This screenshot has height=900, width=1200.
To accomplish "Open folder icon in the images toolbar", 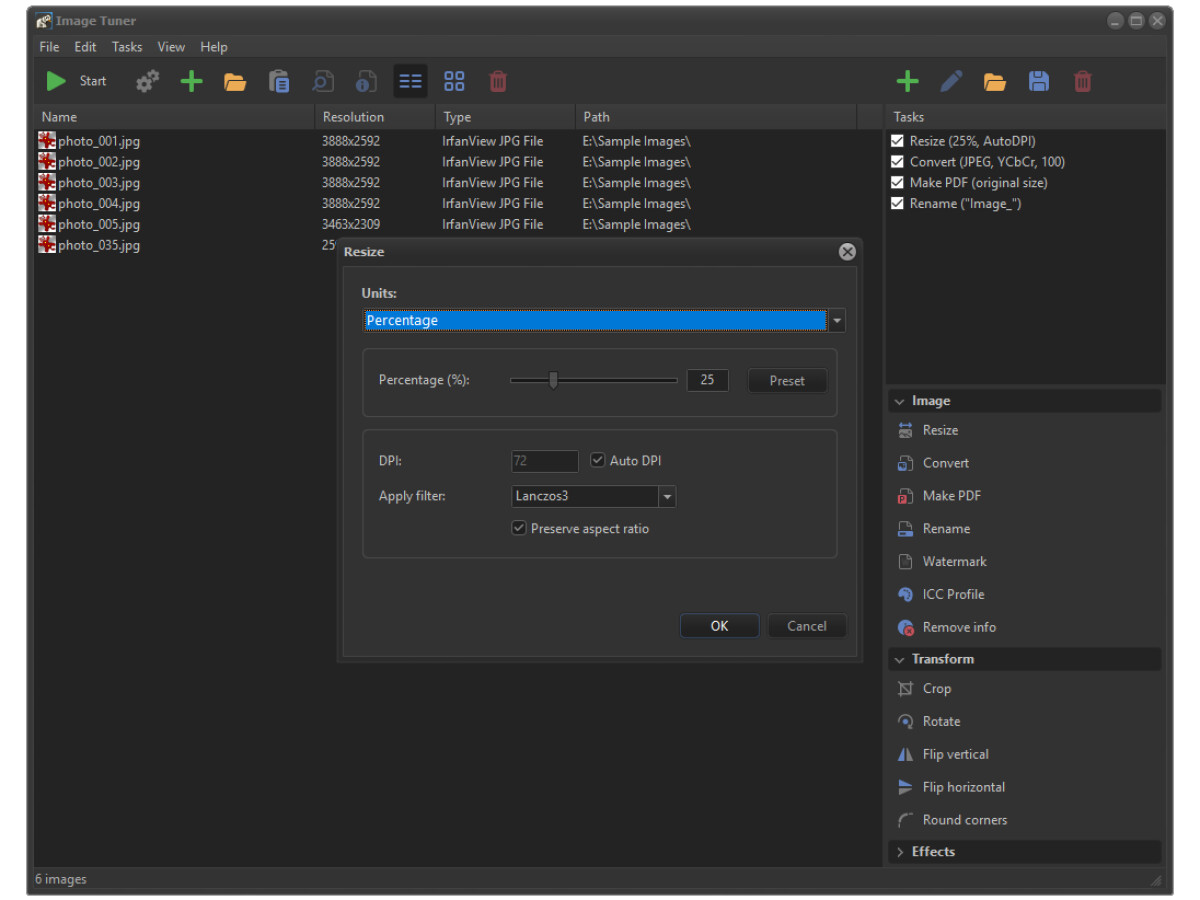I will pyautogui.click(x=235, y=82).
